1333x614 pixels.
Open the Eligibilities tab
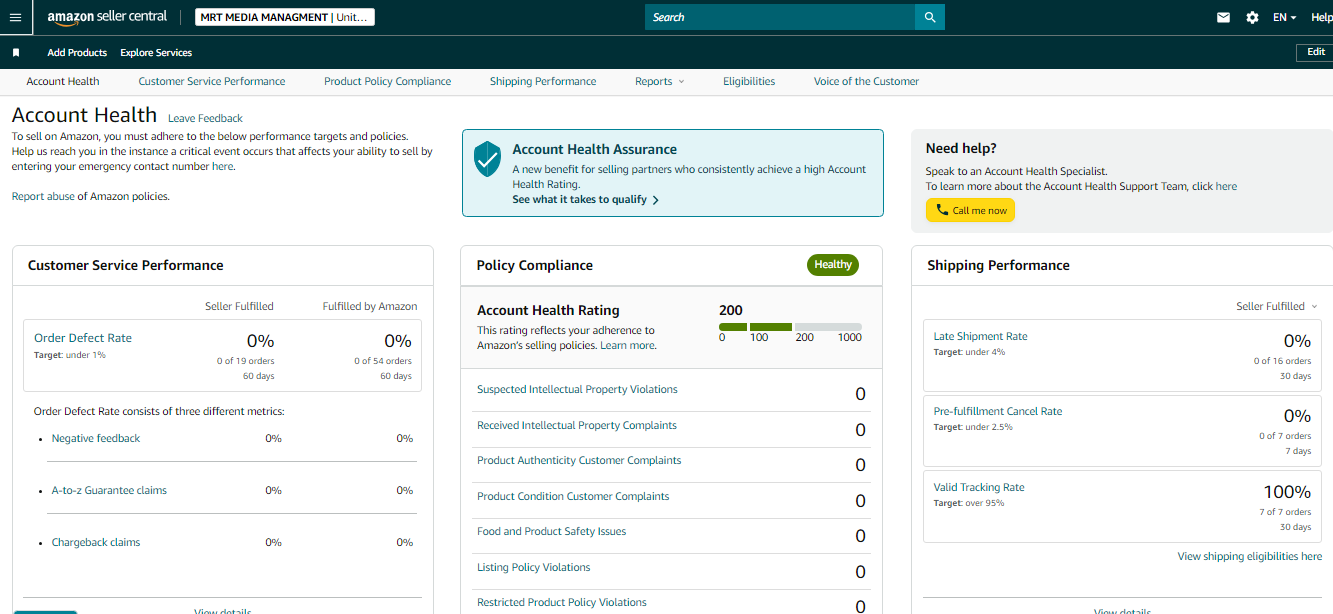[749, 82]
